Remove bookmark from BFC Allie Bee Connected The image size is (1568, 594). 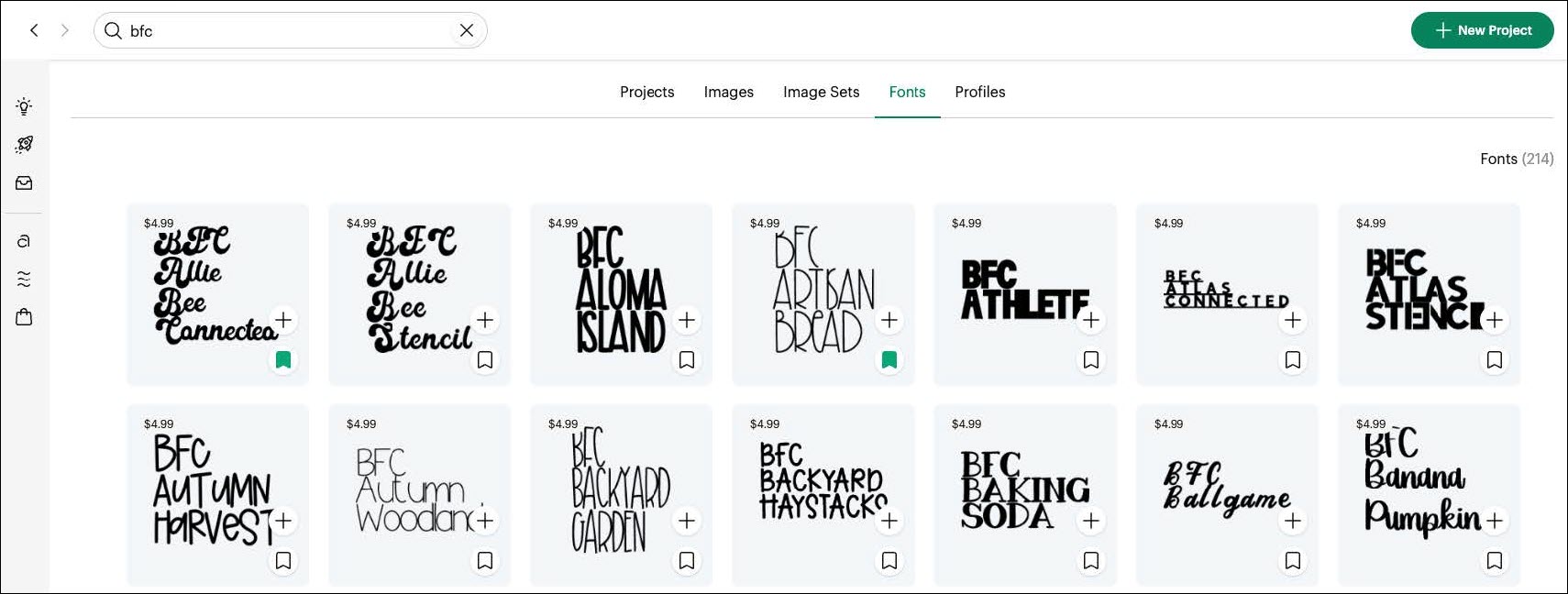pyautogui.click(x=283, y=360)
